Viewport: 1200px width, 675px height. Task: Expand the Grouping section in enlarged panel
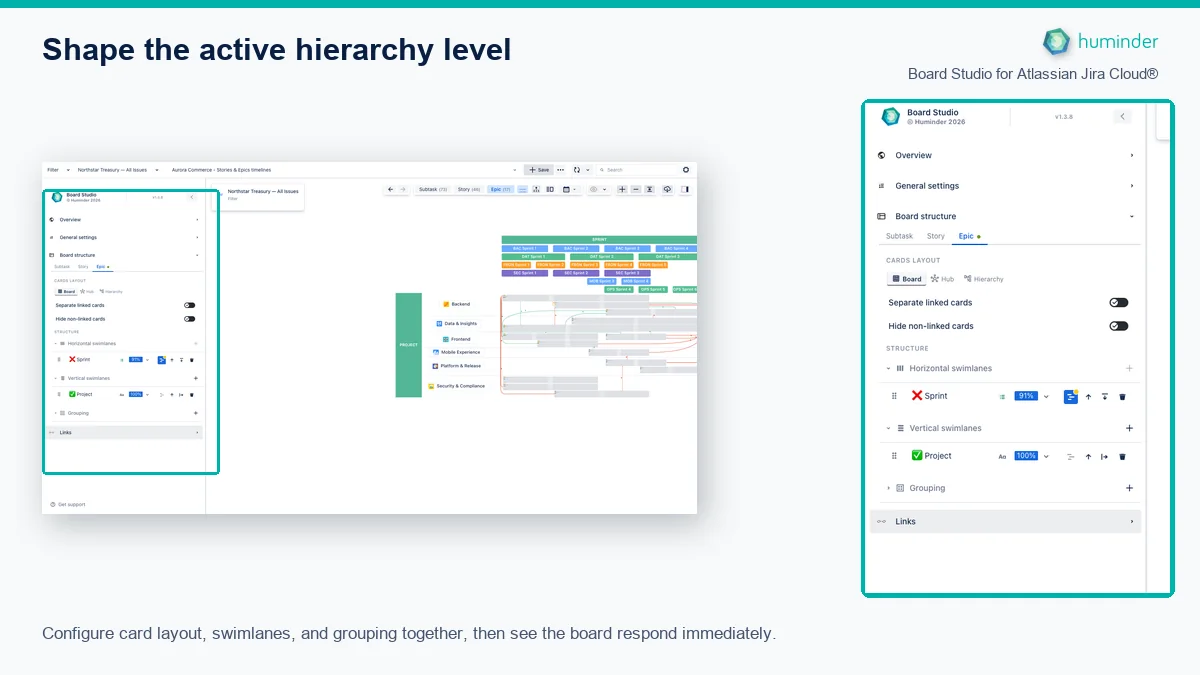[888, 488]
